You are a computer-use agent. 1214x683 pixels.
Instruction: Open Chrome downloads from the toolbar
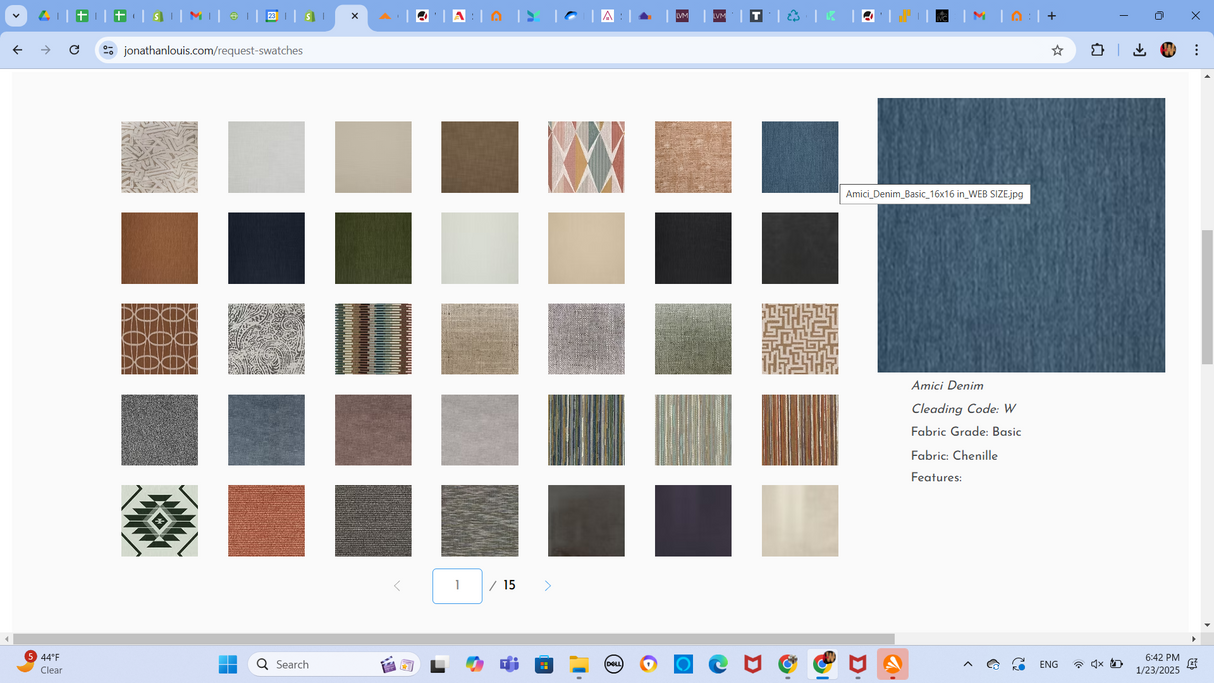(x=1139, y=50)
